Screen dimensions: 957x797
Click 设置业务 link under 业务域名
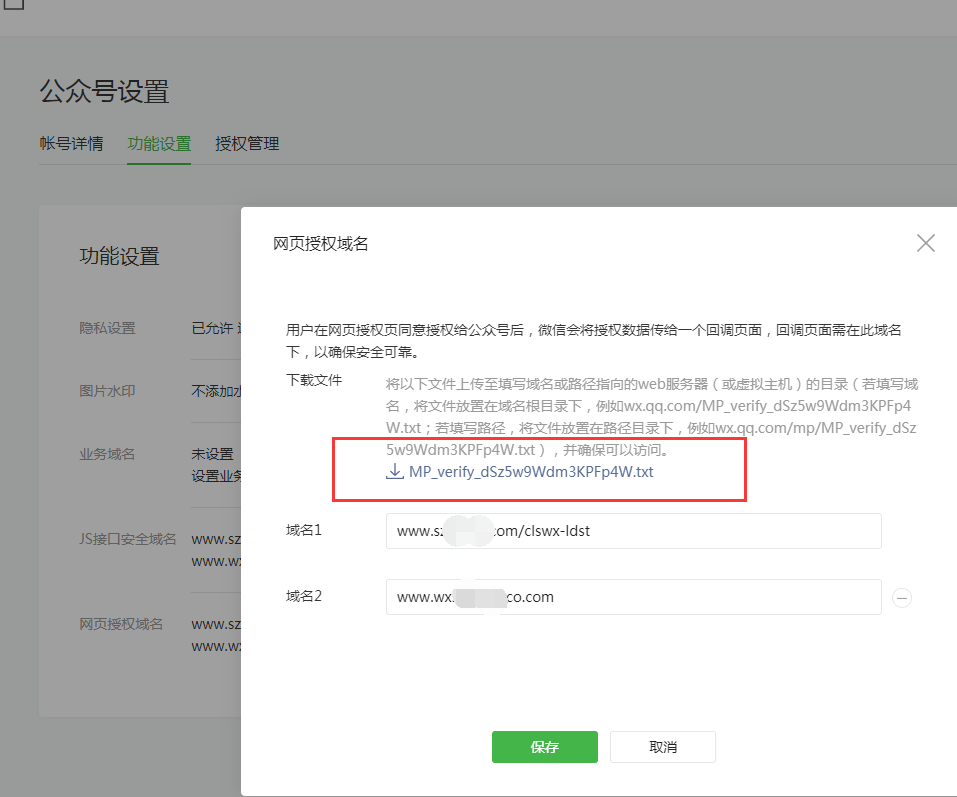tap(210, 475)
